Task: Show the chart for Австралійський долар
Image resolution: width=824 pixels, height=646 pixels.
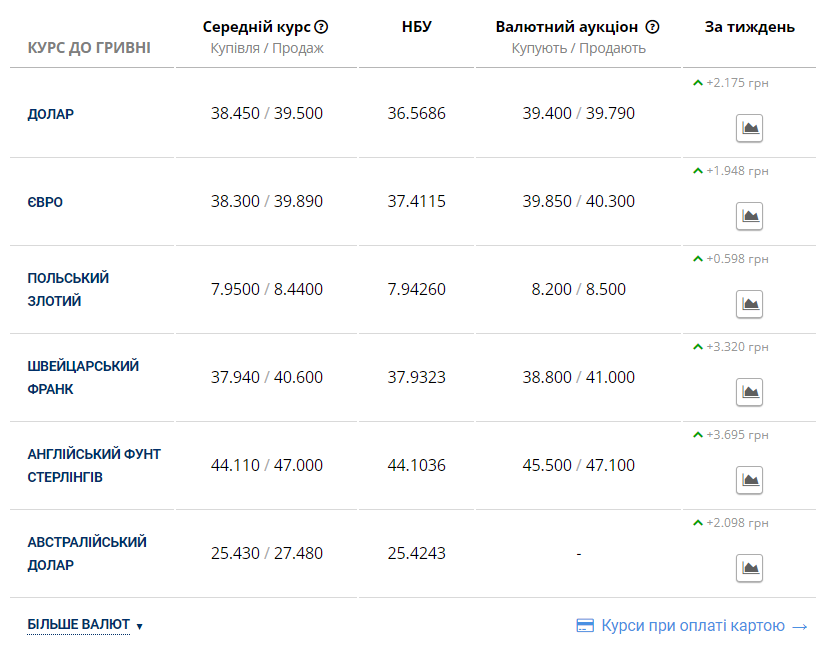Action: 749,567
